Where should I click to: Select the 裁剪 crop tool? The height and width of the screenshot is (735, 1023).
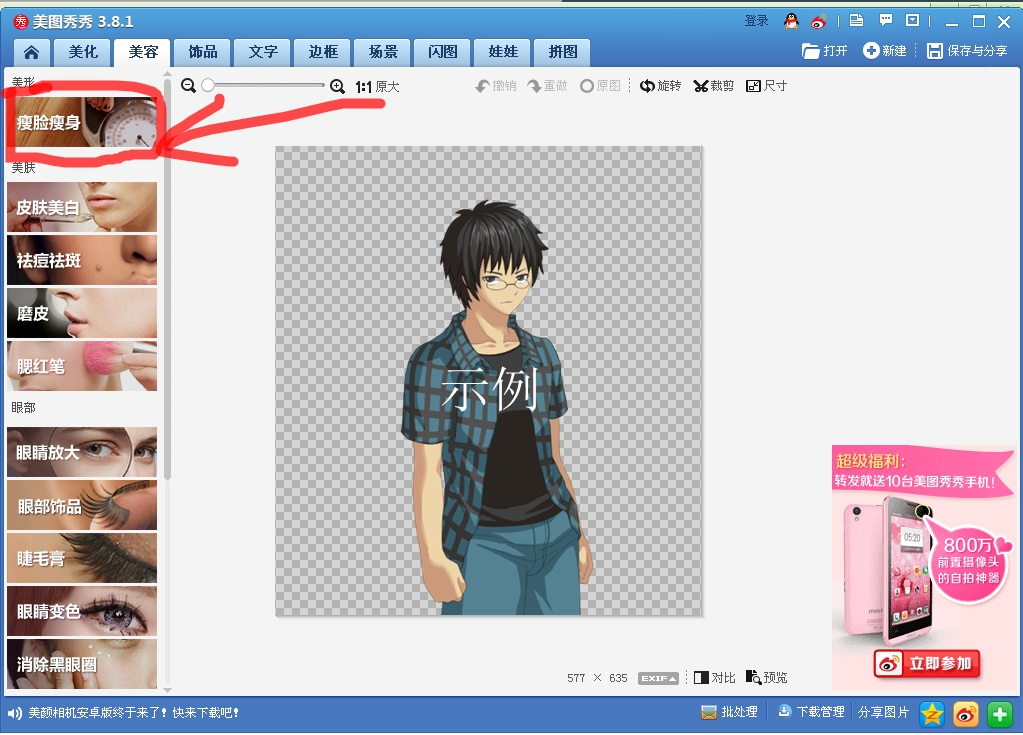[714, 86]
